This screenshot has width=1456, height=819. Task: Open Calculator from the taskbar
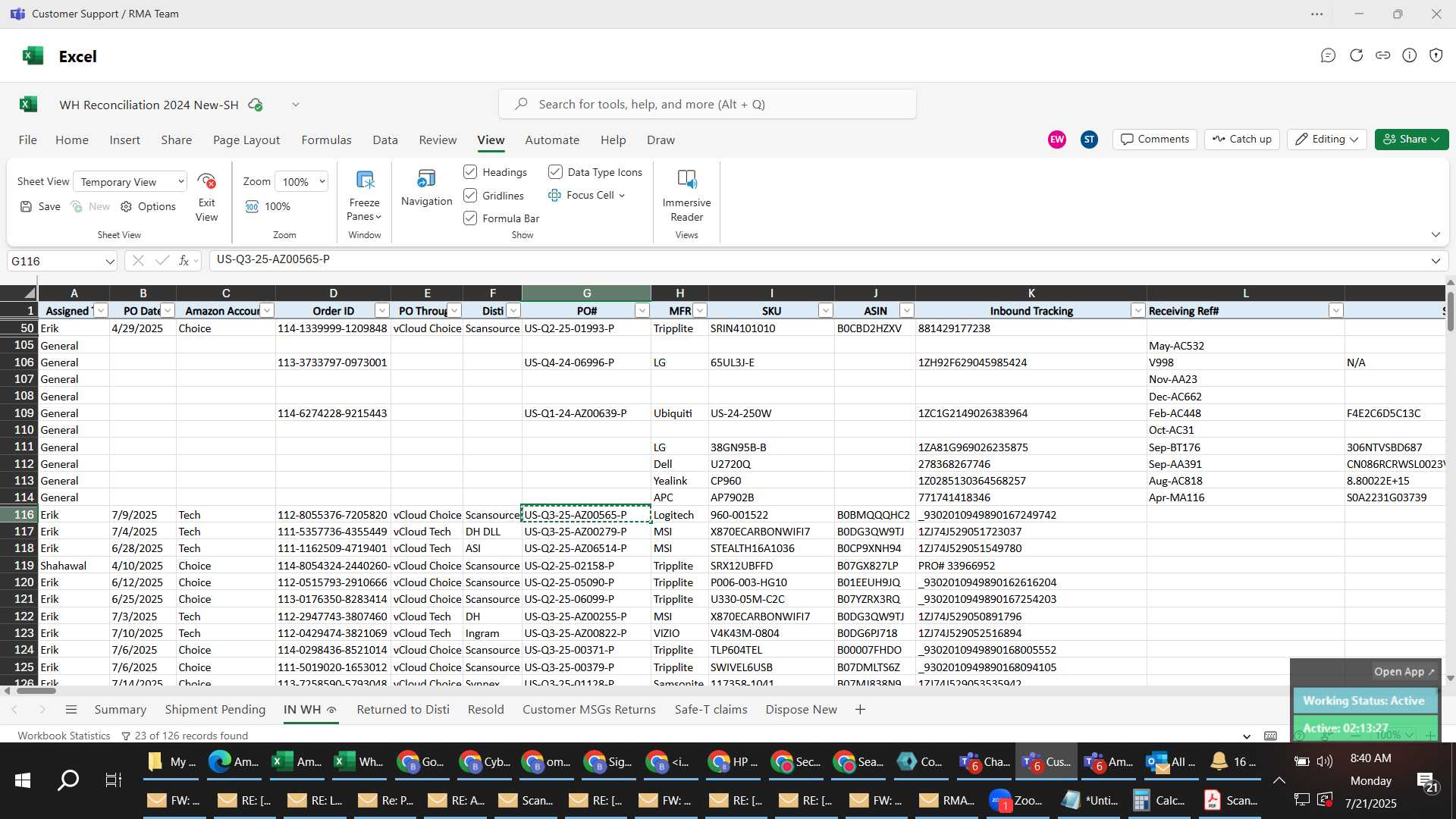1159,801
